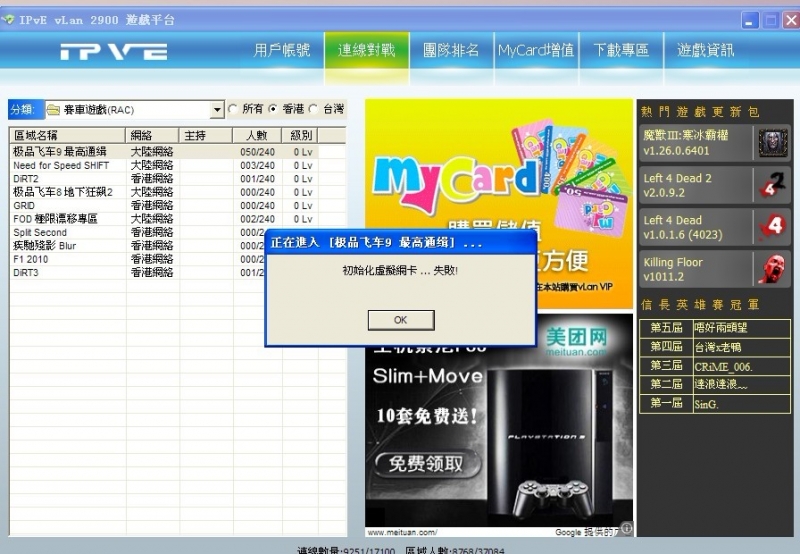The height and width of the screenshot is (554, 800).
Task: Click the 美团网 logo in the ad
Action: [x=577, y=341]
